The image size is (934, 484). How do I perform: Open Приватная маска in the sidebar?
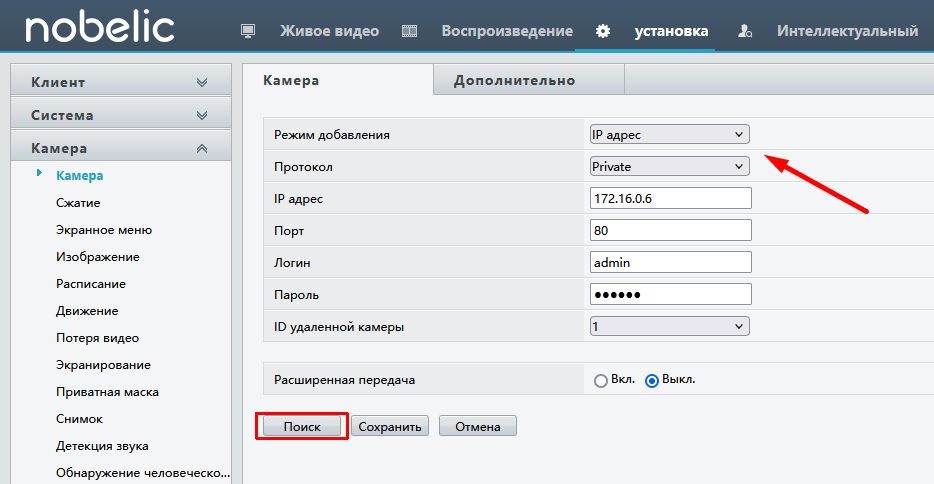click(107, 392)
